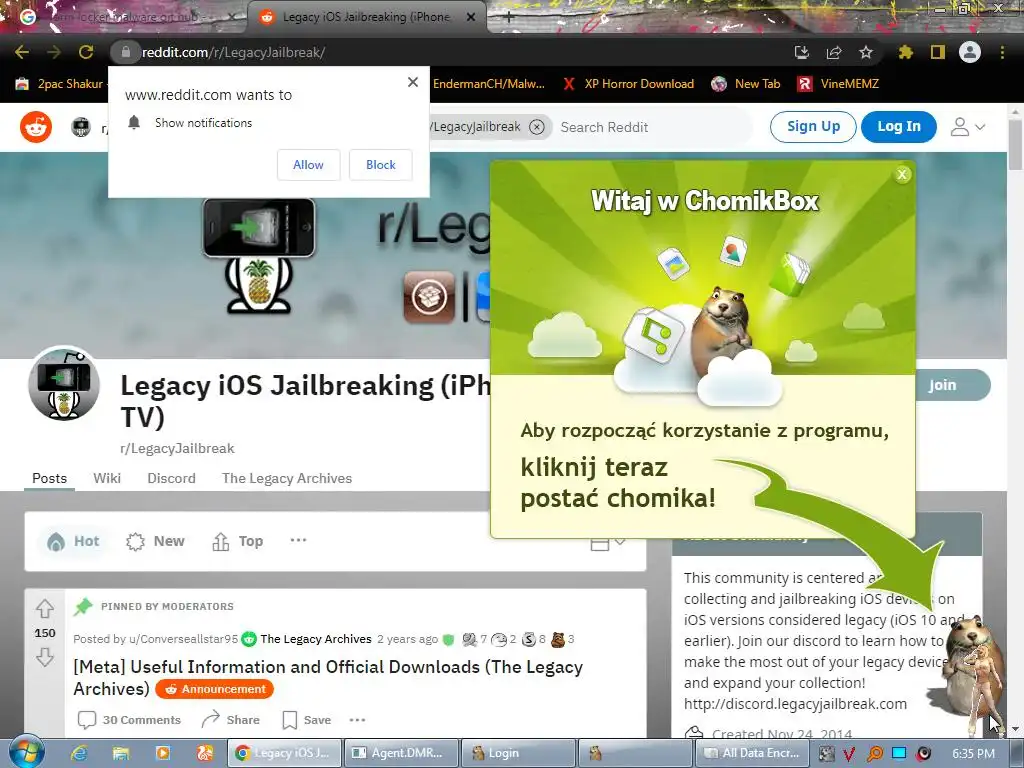Viewport: 1024px width, 768px height.
Task: Reload the page with the refresh icon
Action: tap(86, 52)
